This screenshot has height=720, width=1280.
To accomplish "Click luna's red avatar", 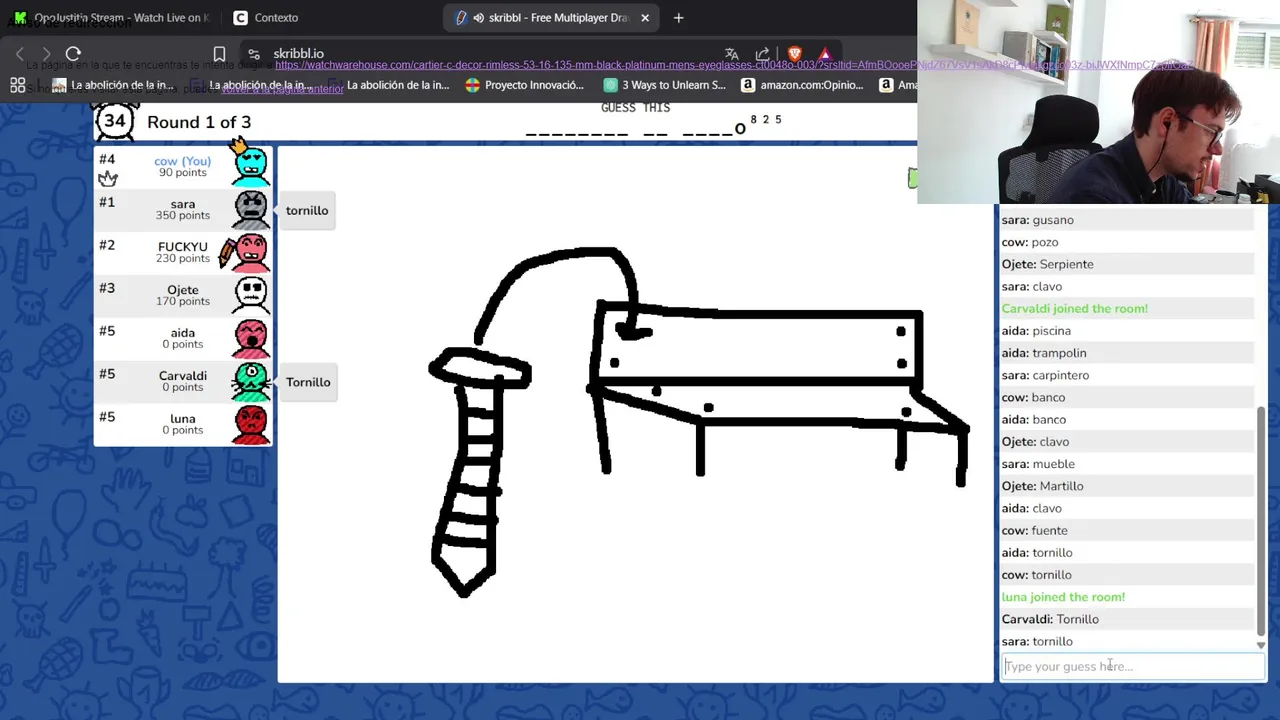I will [x=251, y=423].
